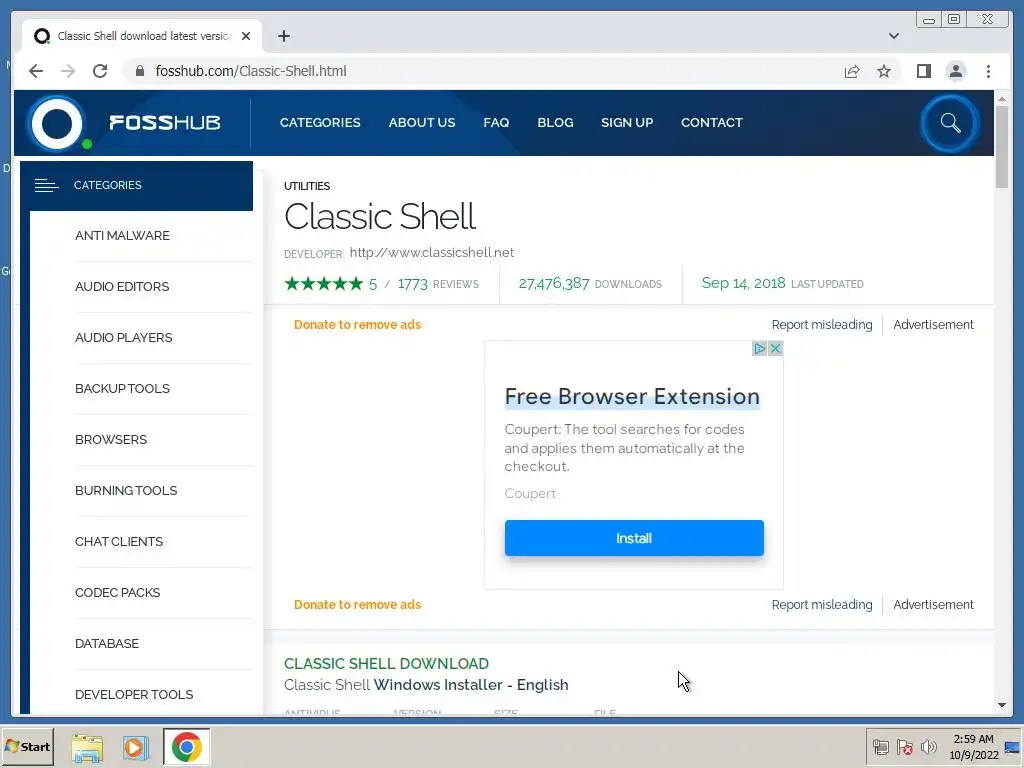Open the Chrome side panel icon
The width and height of the screenshot is (1024, 768).
(923, 71)
